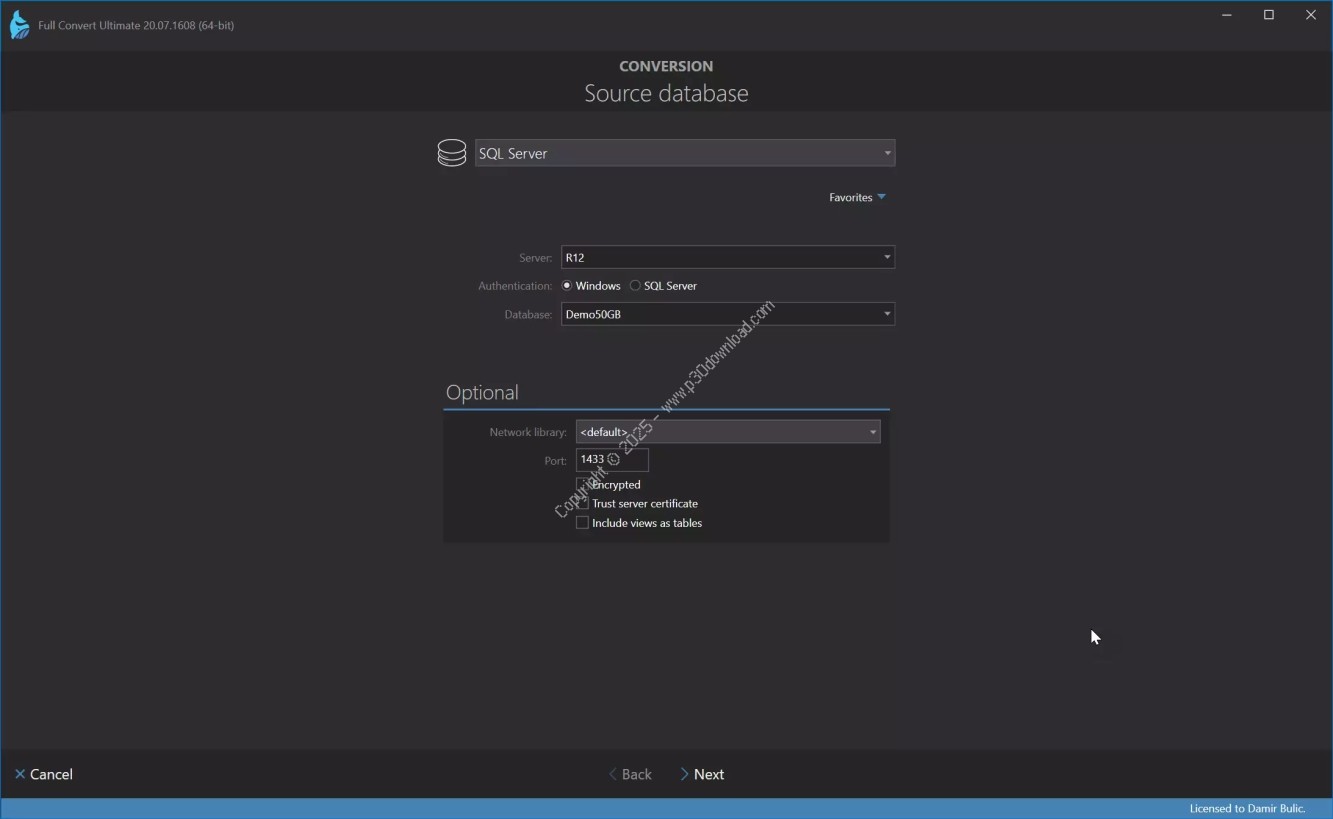
Task: Click the 'Full Convert Ultimate 20.07.1608 (64-bit)' title
Action: click(x=136, y=25)
